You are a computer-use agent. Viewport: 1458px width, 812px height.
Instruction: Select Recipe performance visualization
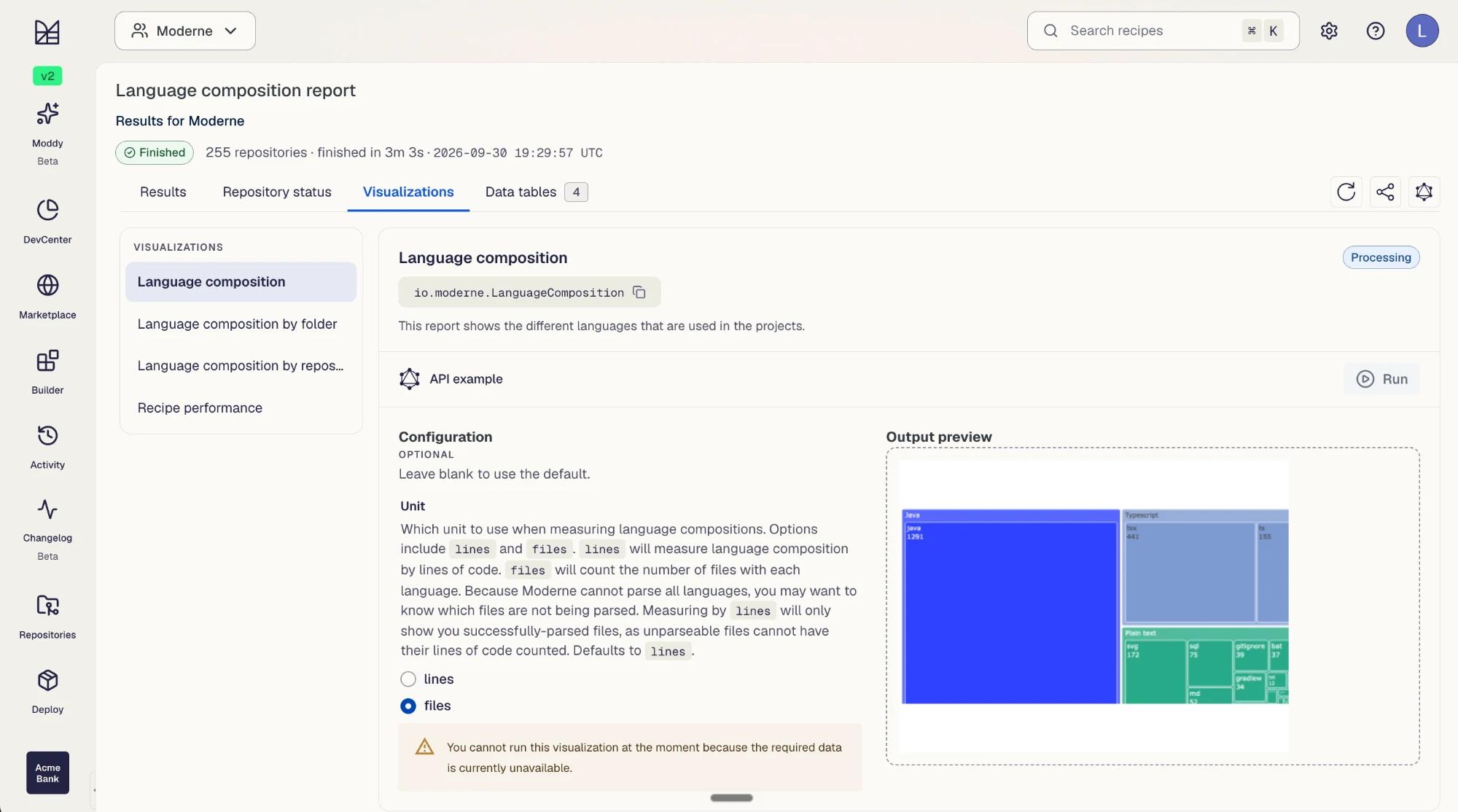pyautogui.click(x=241, y=408)
